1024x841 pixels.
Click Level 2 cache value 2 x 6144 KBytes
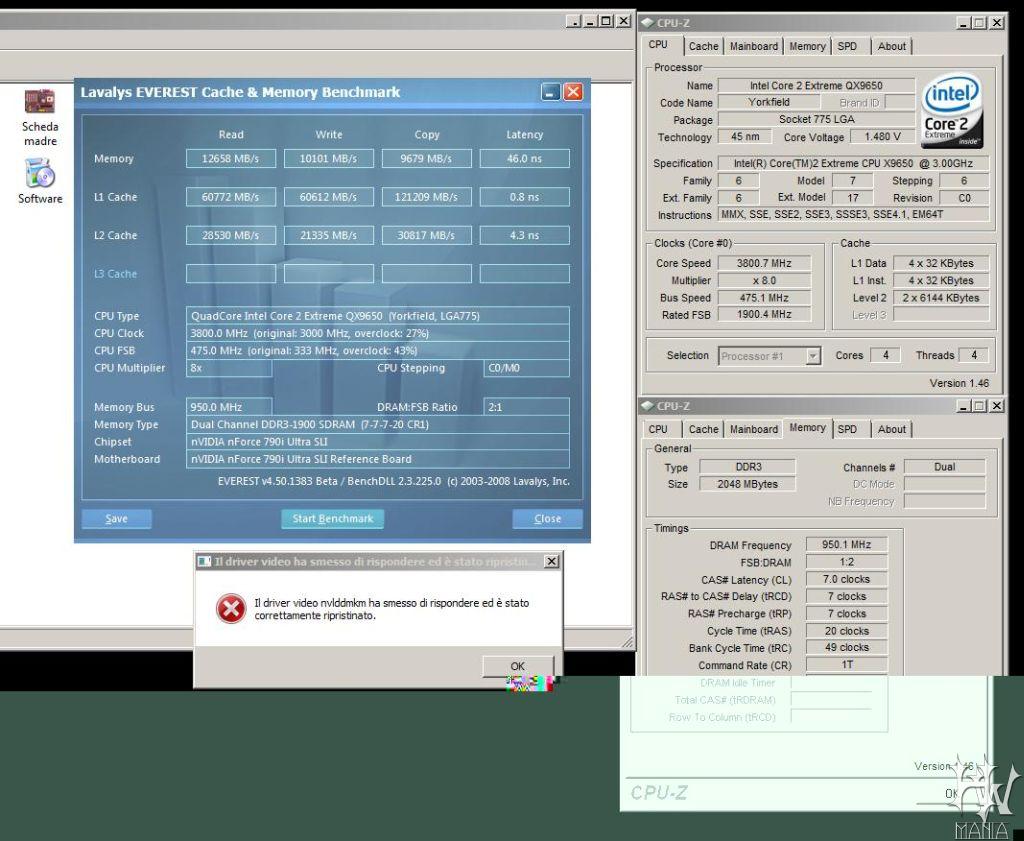pos(941,298)
